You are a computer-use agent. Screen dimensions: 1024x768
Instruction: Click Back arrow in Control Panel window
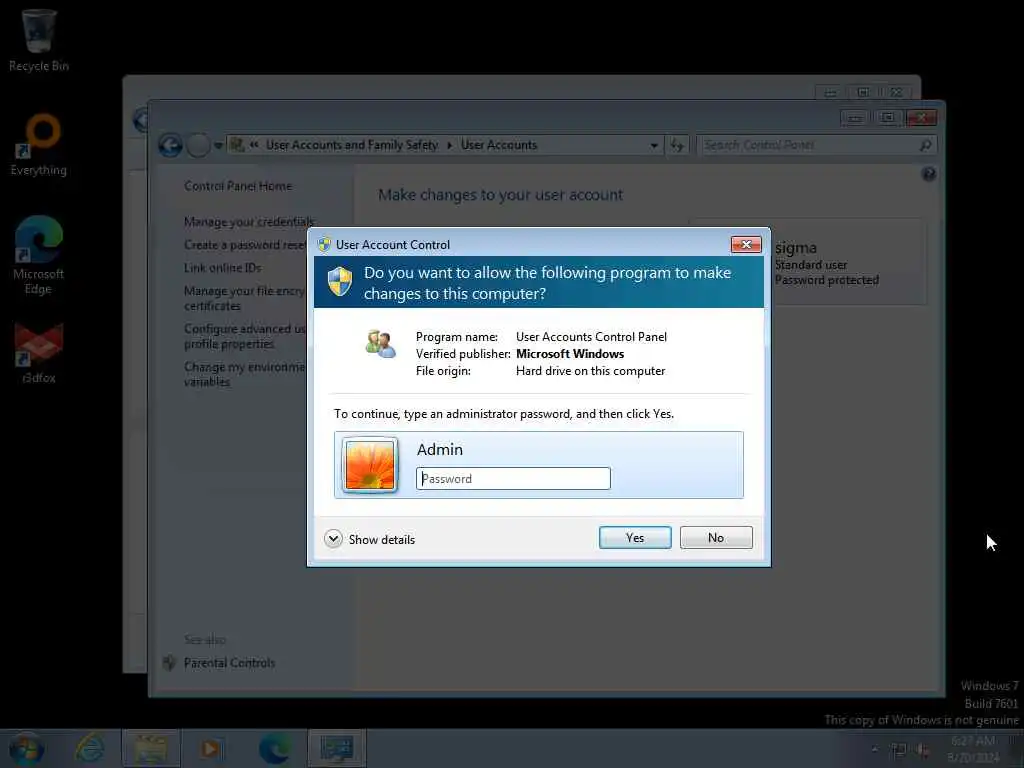(170, 145)
